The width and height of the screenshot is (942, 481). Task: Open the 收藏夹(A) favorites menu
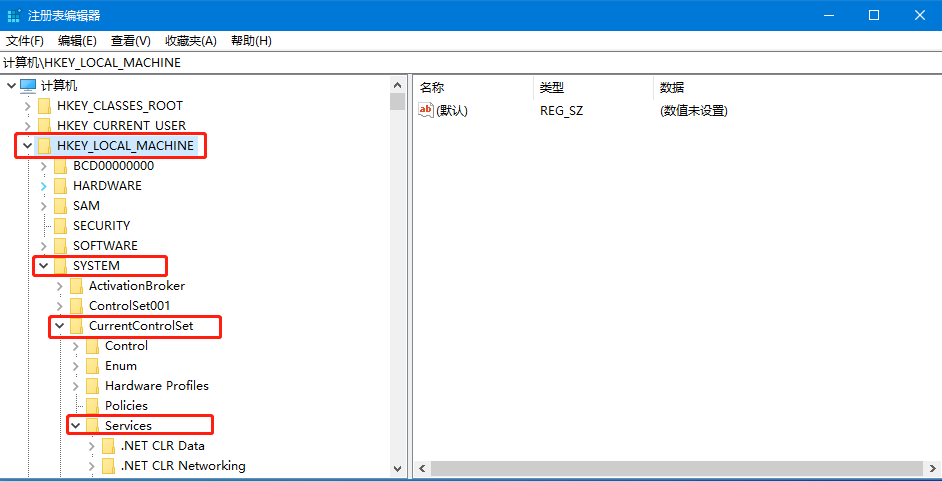pyautogui.click(x=190, y=41)
